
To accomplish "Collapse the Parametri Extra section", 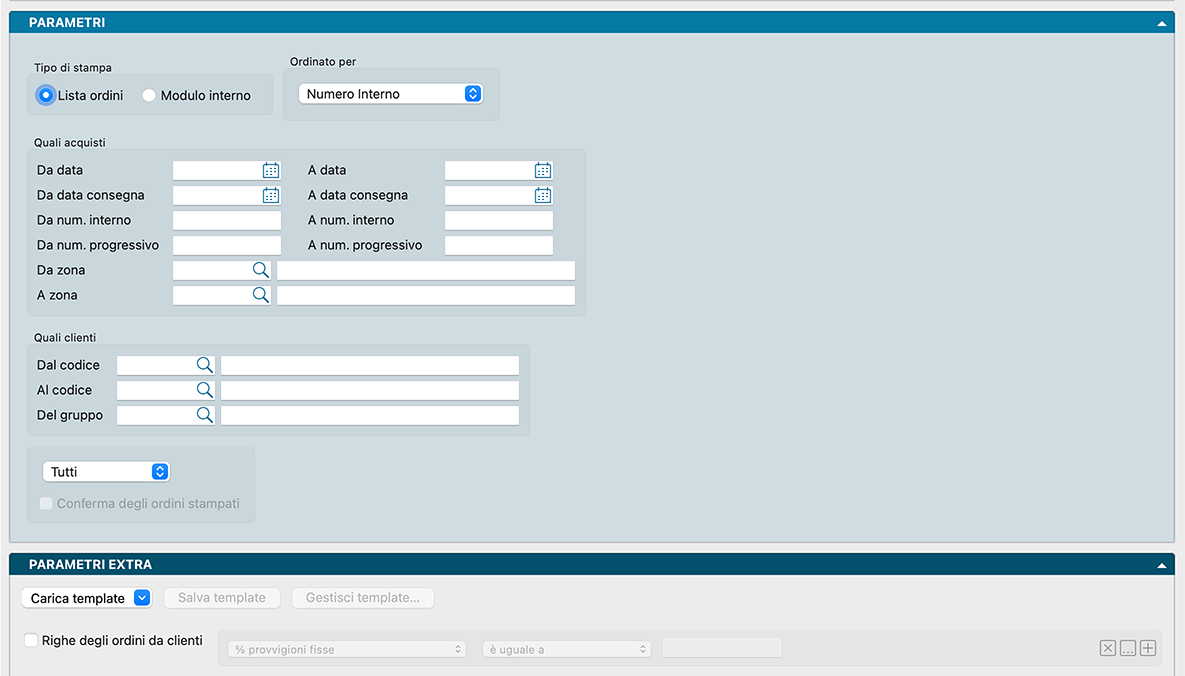I will [x=1161, y=565].
